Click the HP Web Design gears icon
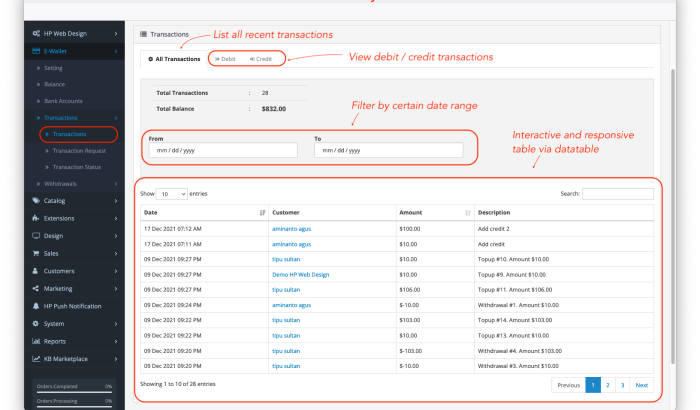This screenshot has height=410, width=700. tap(36, 33)
